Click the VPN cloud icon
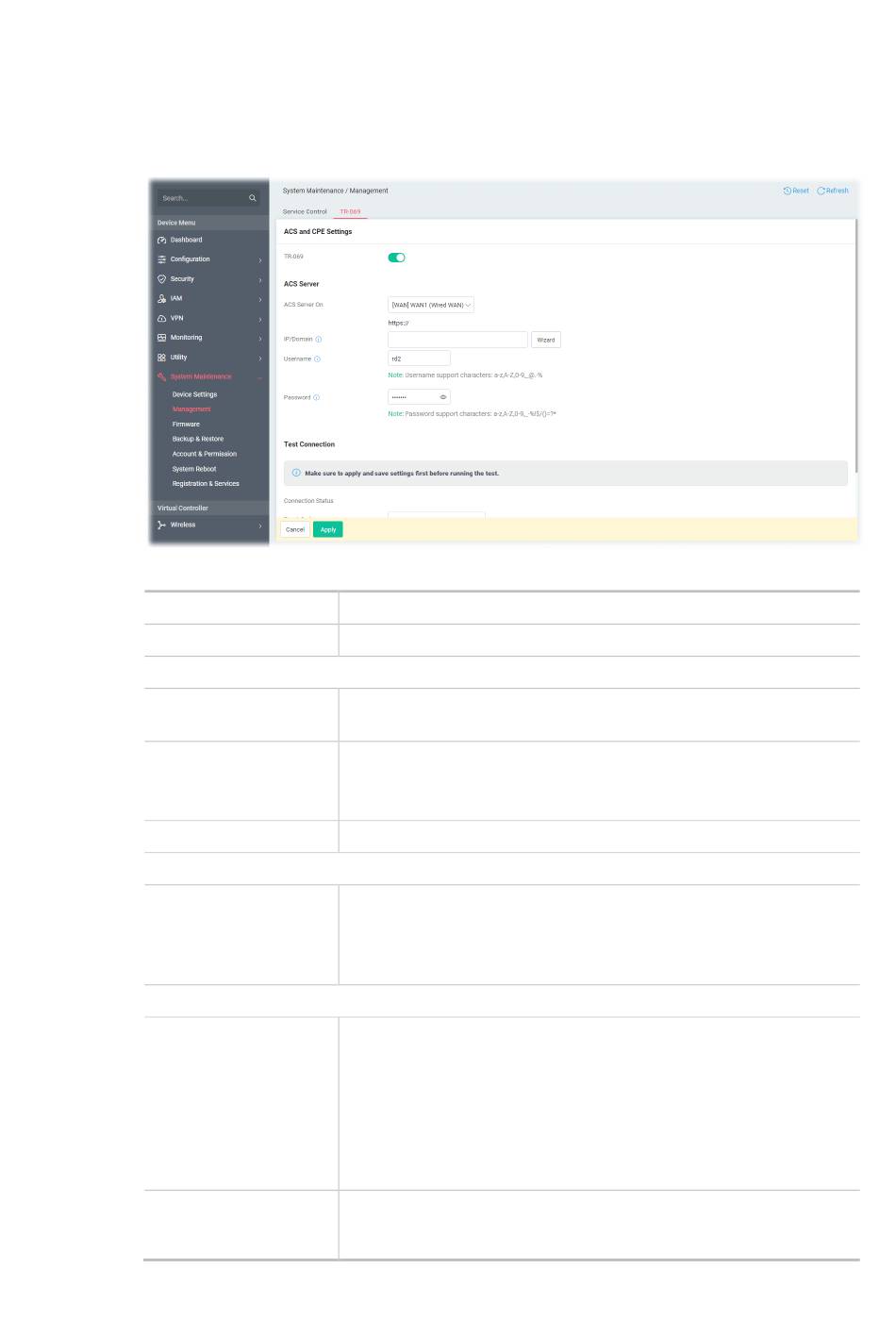 (x=161, y=318)
